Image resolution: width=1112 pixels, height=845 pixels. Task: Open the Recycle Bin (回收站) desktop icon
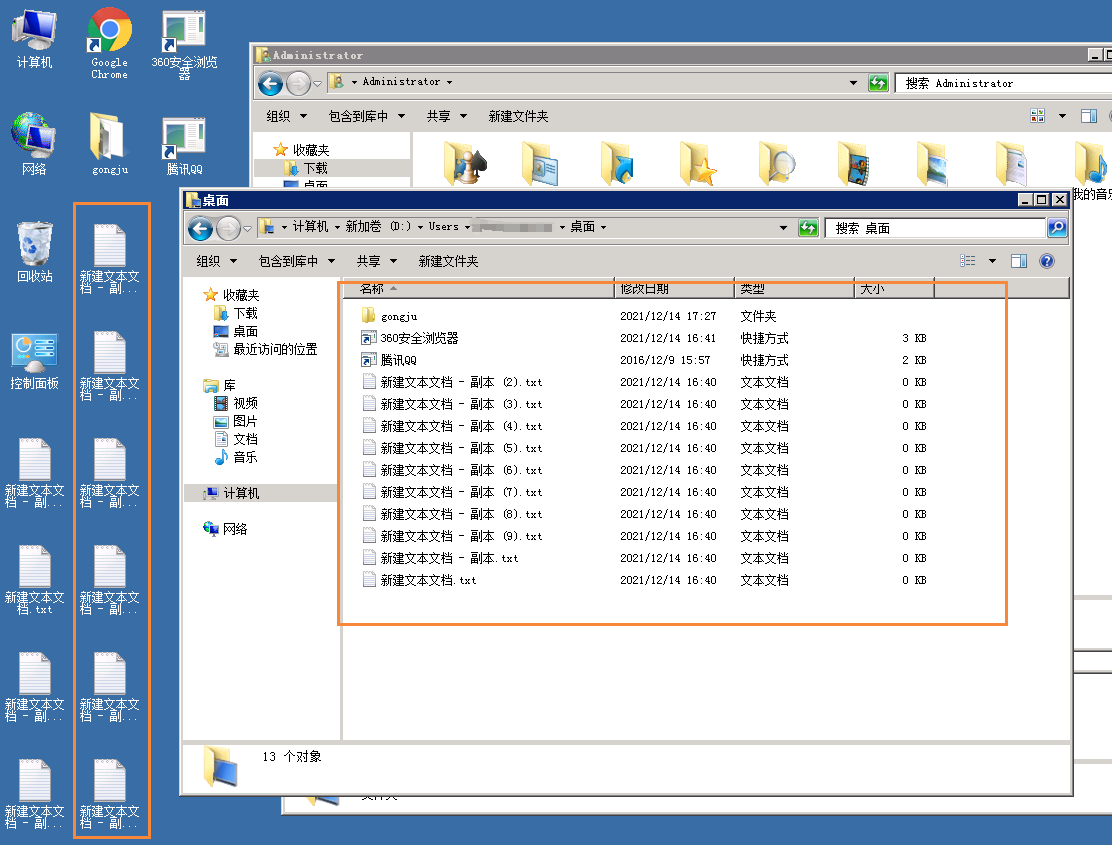(34, 245)
